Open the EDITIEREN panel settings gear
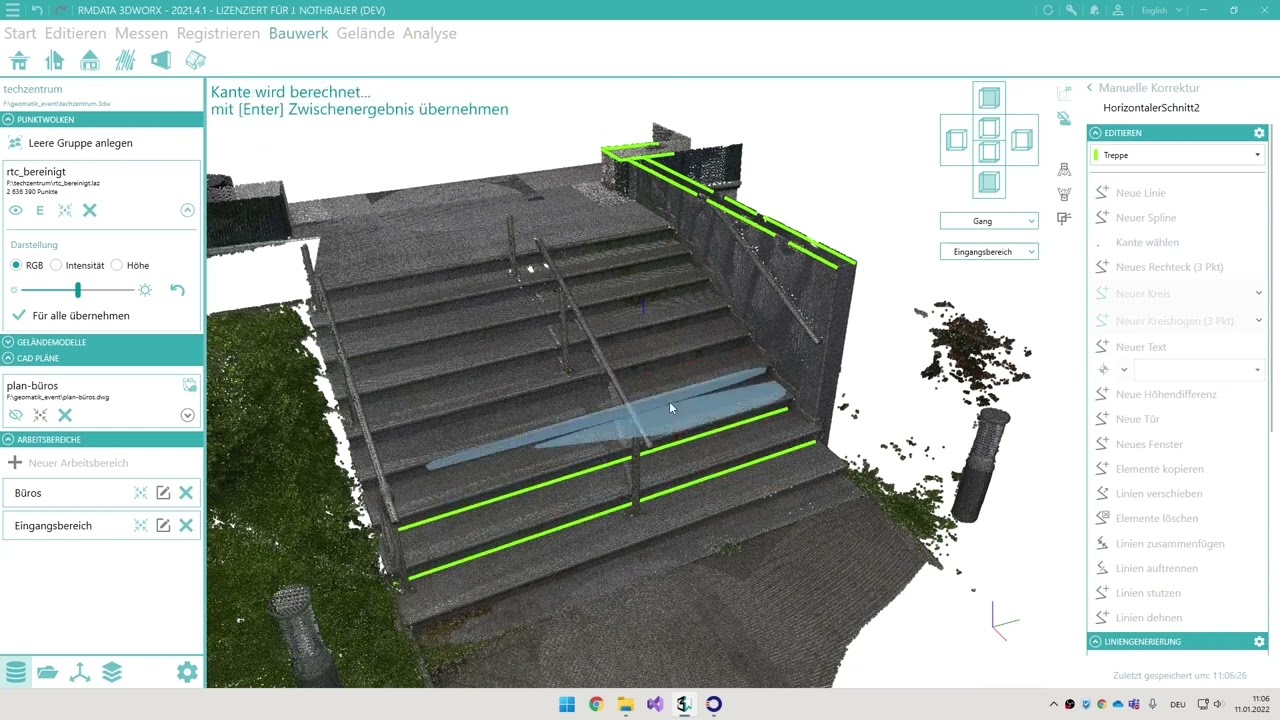1280x720 pixels. pos(1259,133)
